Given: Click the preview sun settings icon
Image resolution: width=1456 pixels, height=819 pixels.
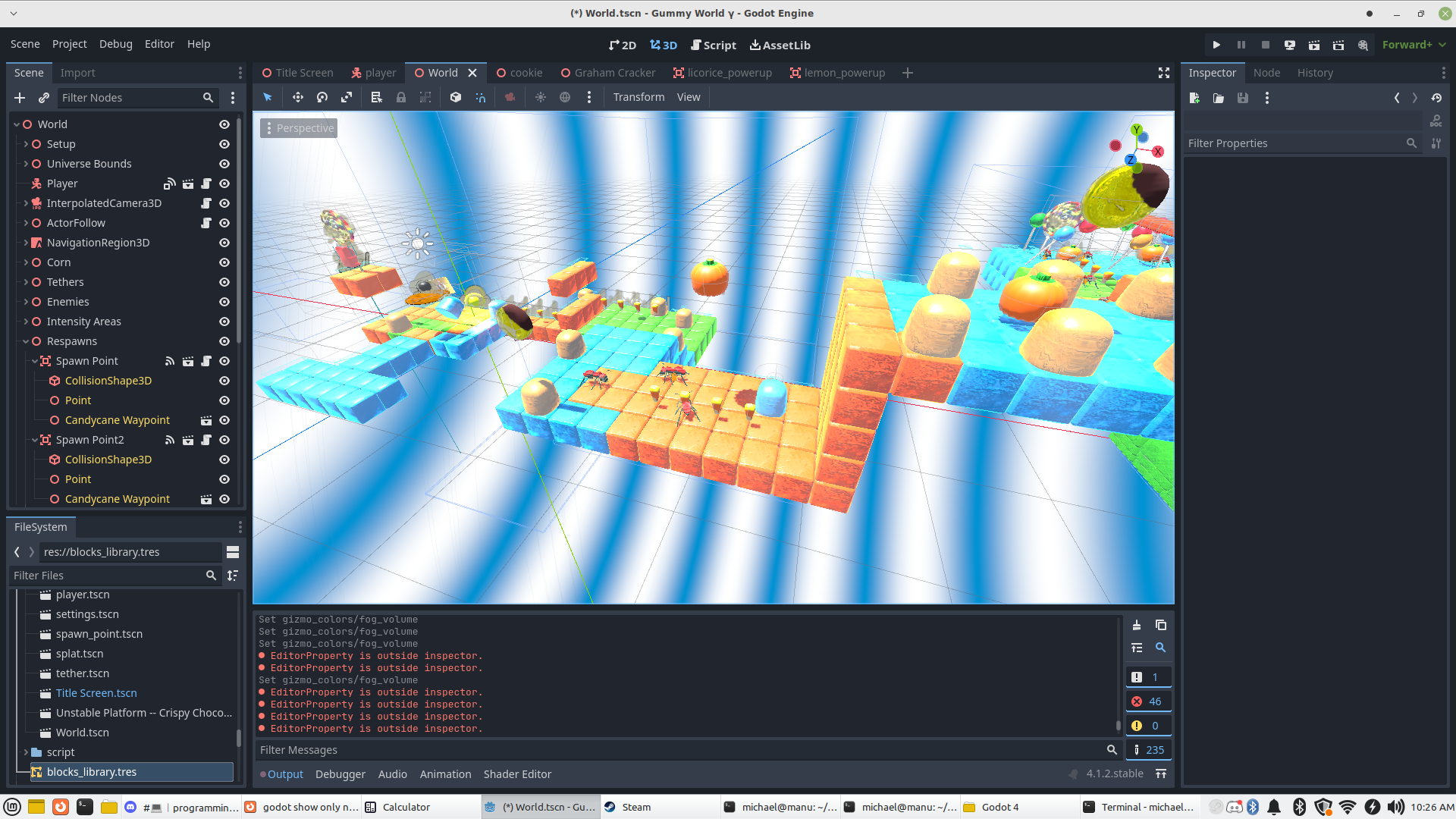Looking at the screenshot, I should pos(541,97).
